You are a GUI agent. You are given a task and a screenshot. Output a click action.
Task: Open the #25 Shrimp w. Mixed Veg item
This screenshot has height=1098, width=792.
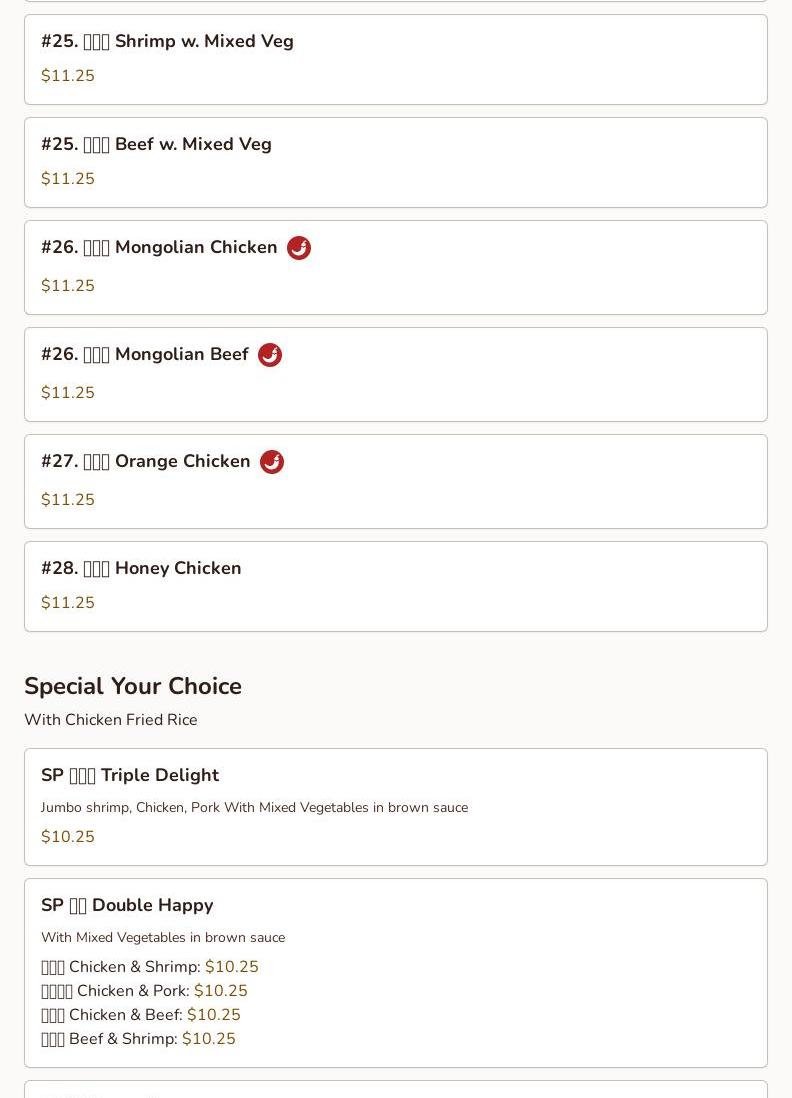[x=396, y=60]
